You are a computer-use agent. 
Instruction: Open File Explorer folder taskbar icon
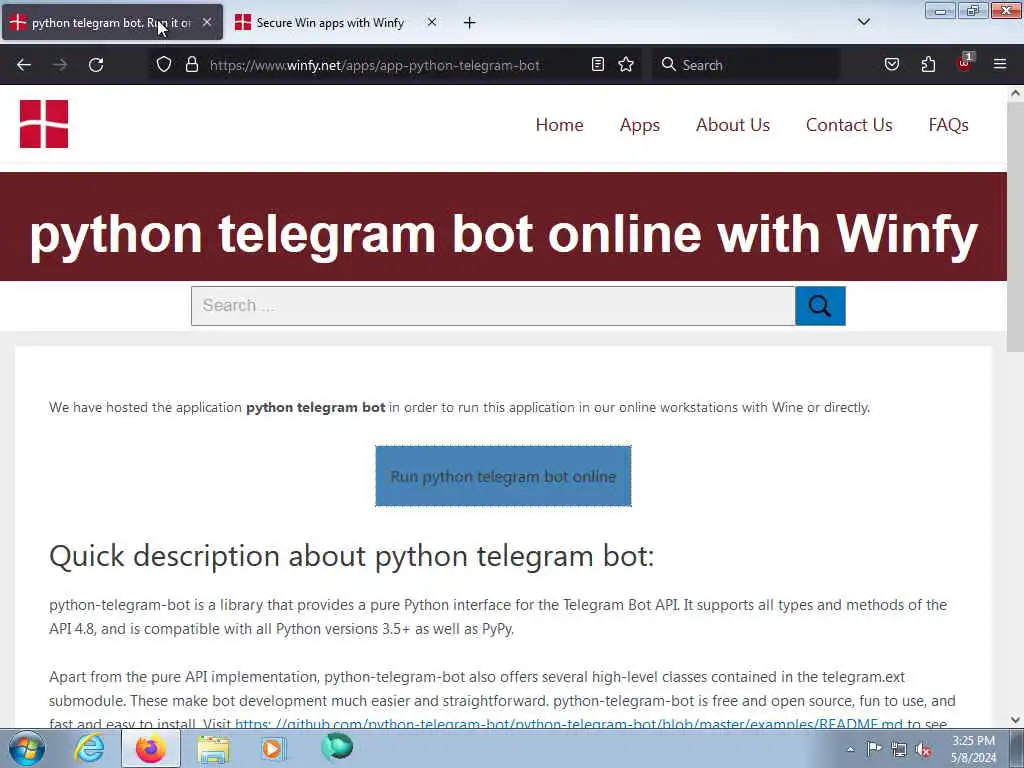click(213, 749)
